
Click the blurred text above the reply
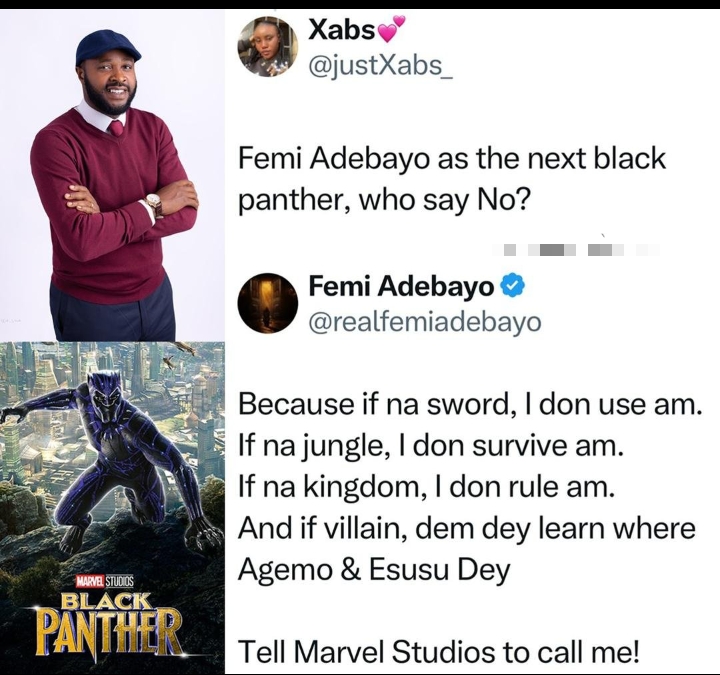(x=580, y=247)
